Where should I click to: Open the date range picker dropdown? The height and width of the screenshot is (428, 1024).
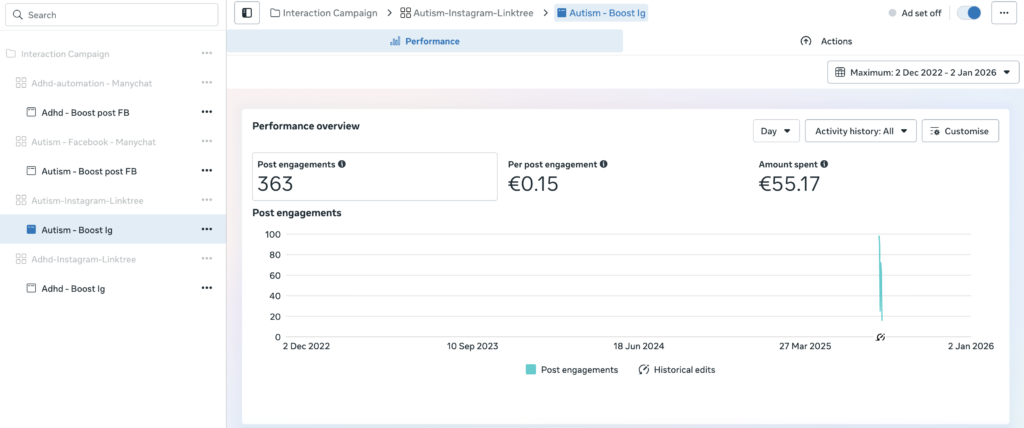click(923, 72)
